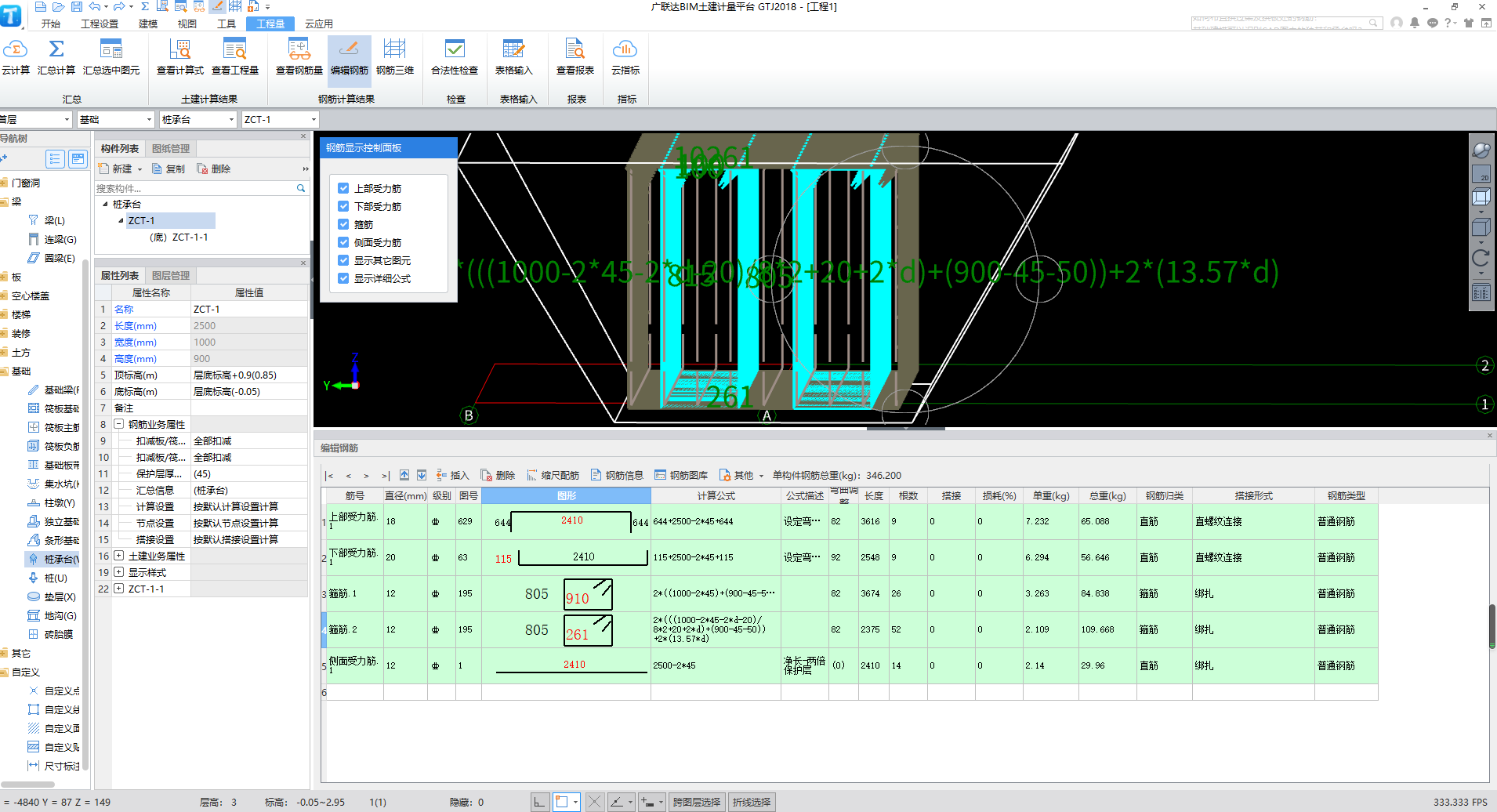1497x812 pixels.
Task: Click 跨图层选择 button in status bar
Action: click(696, 802)
